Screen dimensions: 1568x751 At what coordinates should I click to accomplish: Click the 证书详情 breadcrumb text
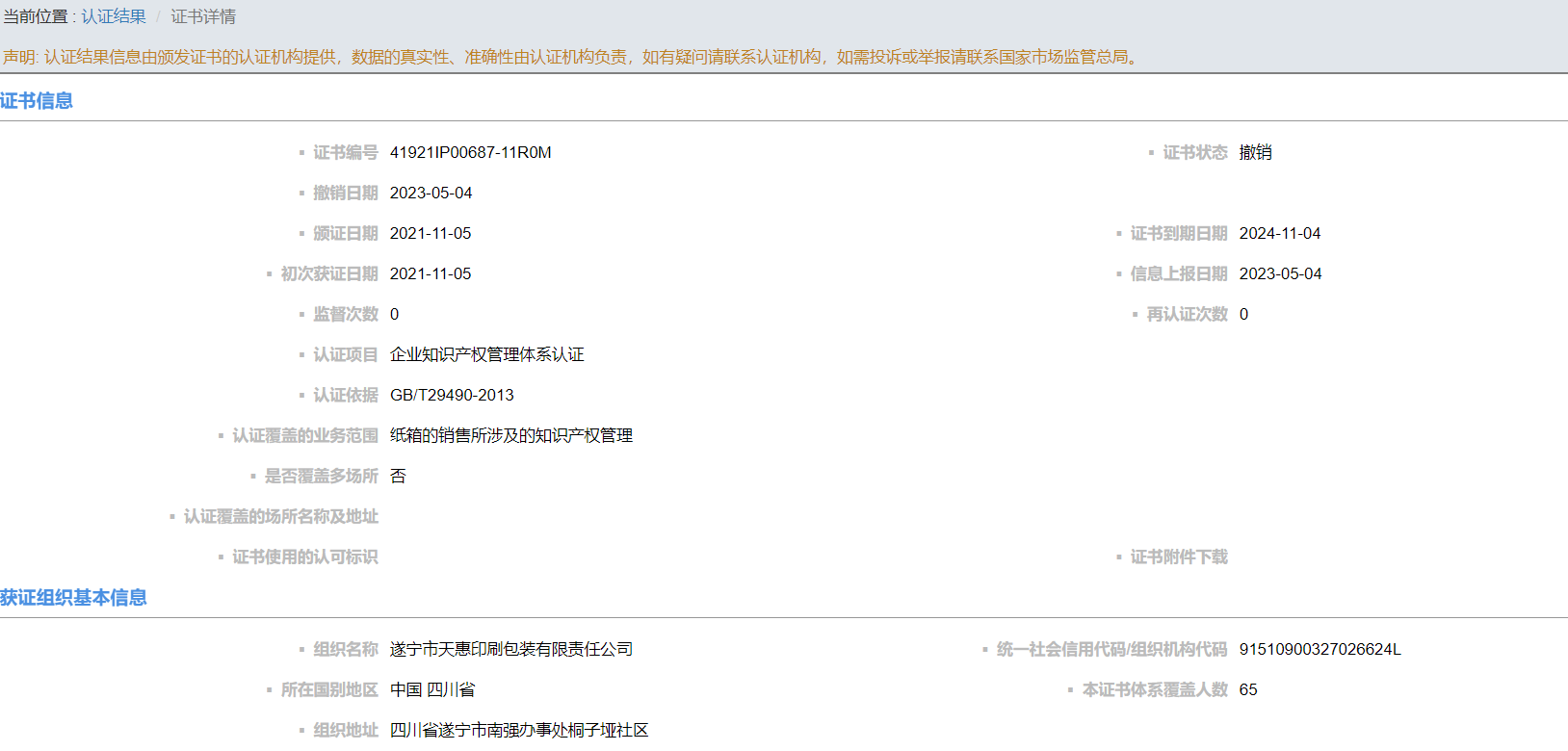point(203,16)
